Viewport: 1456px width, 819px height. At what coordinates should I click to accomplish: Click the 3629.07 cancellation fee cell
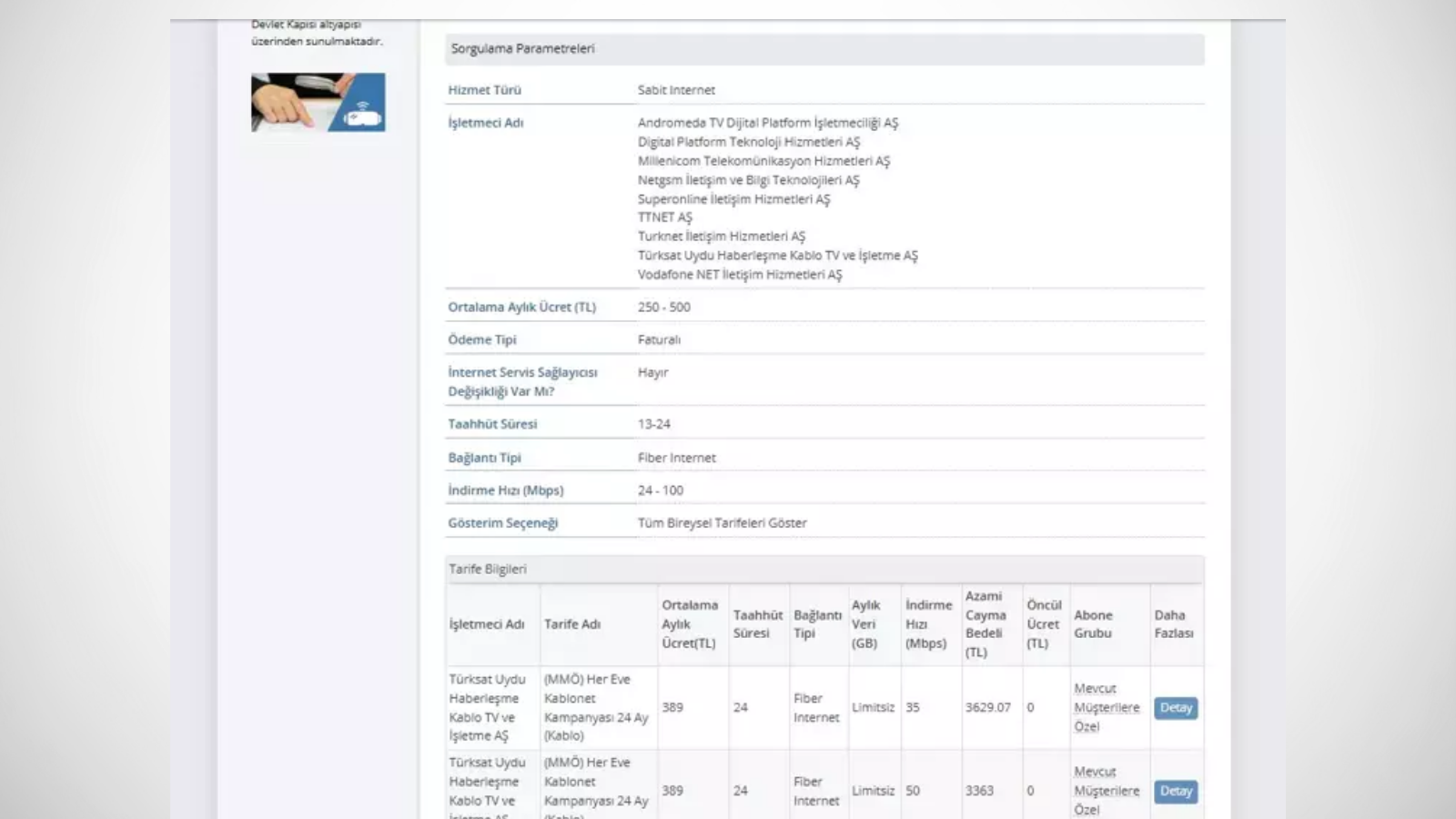987,707
